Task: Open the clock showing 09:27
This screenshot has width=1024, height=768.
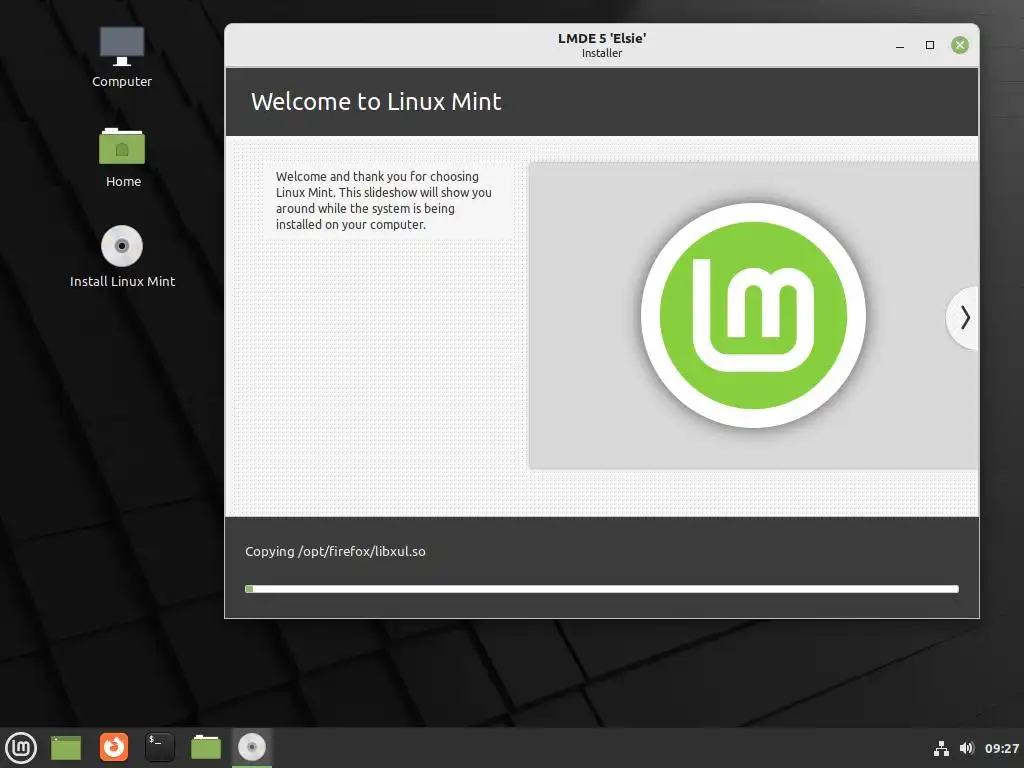Action: 1002,748
